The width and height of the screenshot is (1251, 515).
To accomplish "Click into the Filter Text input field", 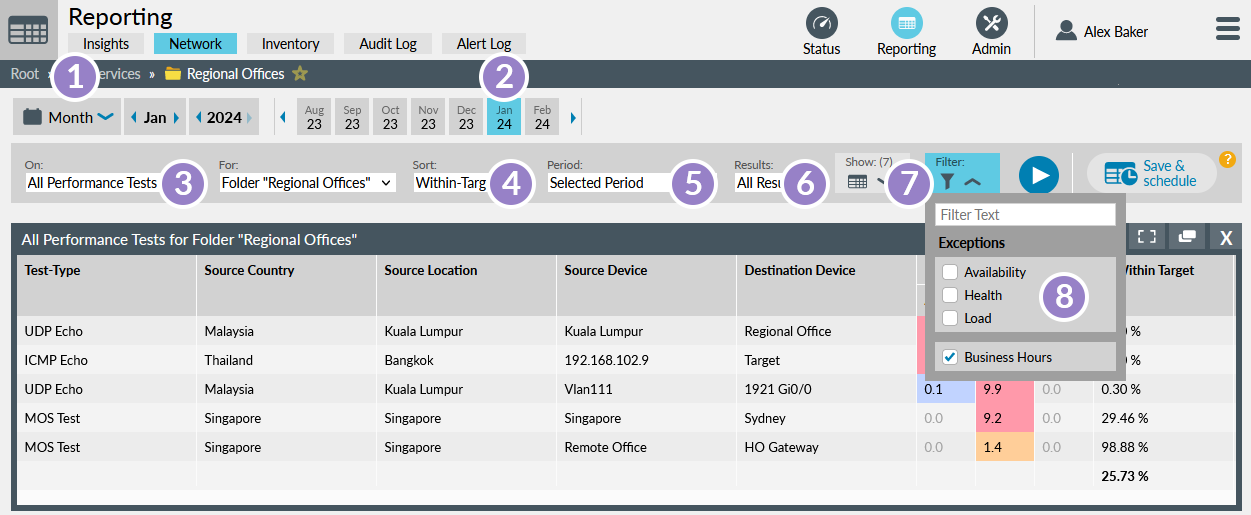I will (x=1025, y=215).
